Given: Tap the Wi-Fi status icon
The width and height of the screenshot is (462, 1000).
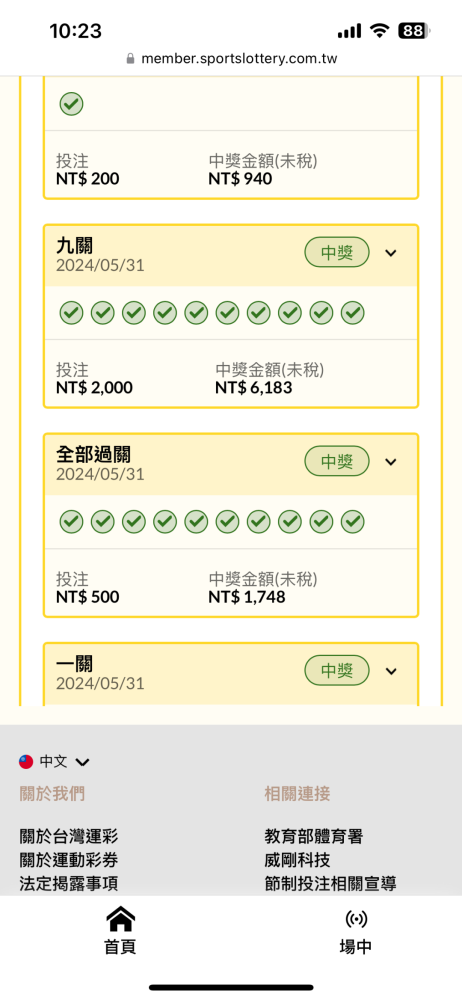Looking at the screenshot, I should tap(380, 31).
